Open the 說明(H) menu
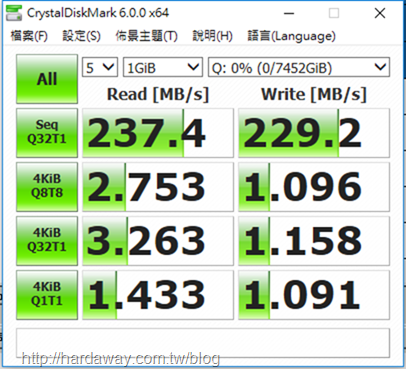This screenshot has height=369, width=406. click(x=213, y=36)
